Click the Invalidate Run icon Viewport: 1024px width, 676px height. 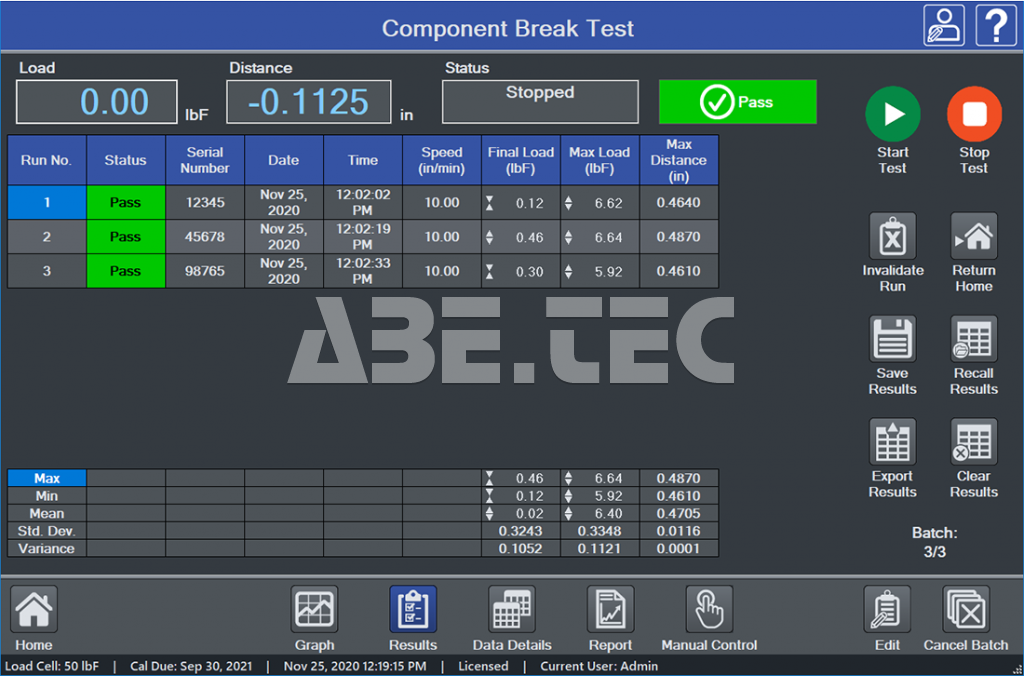pyautogui.click(x=892, y=238)
